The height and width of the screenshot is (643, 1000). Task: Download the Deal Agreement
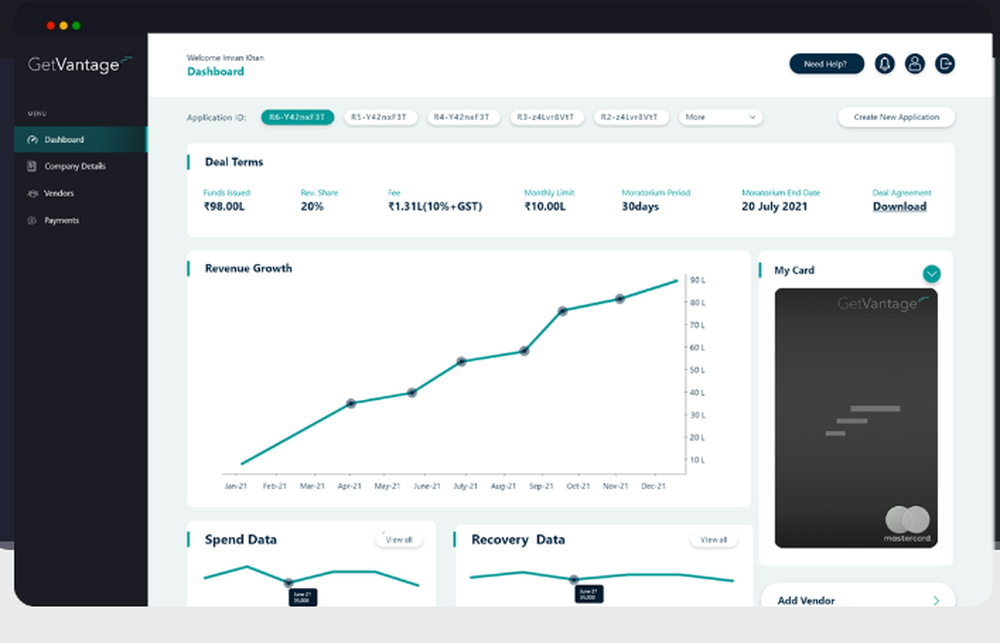(899, 207)
